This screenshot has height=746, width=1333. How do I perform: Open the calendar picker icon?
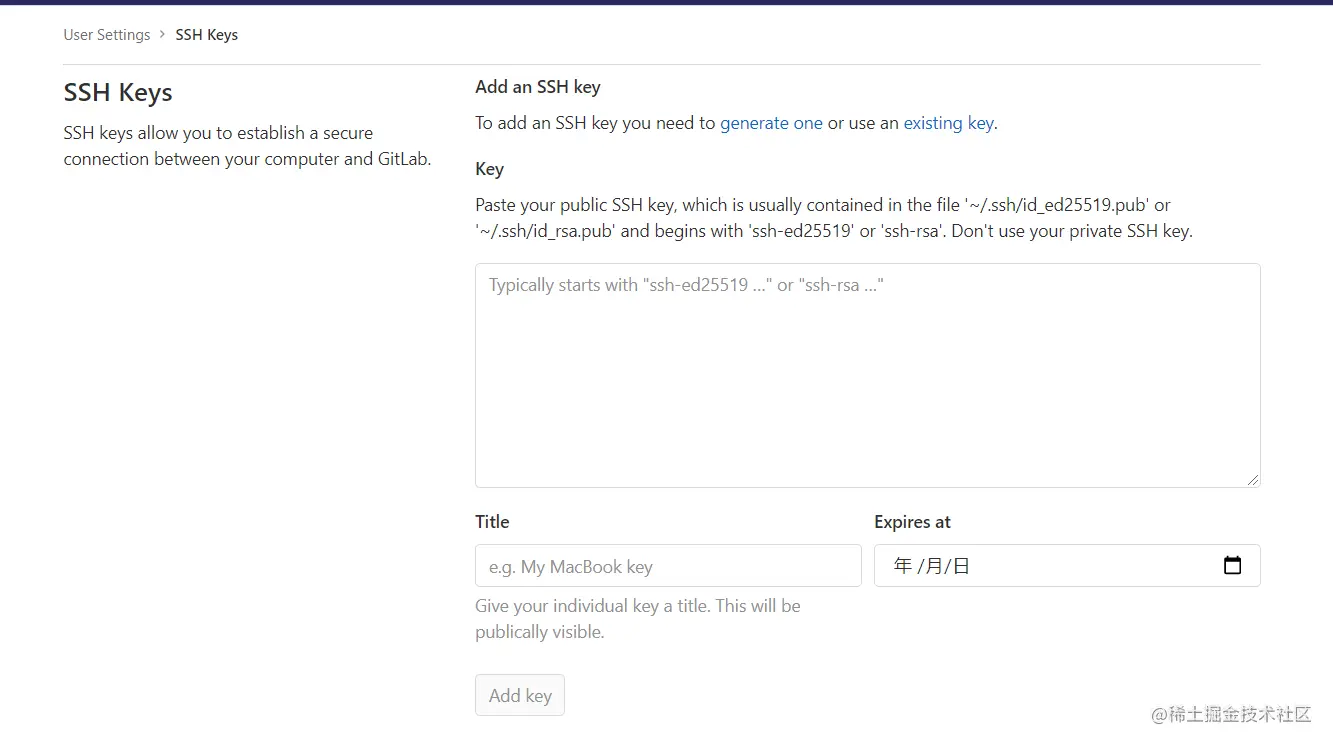(1232, 566)
